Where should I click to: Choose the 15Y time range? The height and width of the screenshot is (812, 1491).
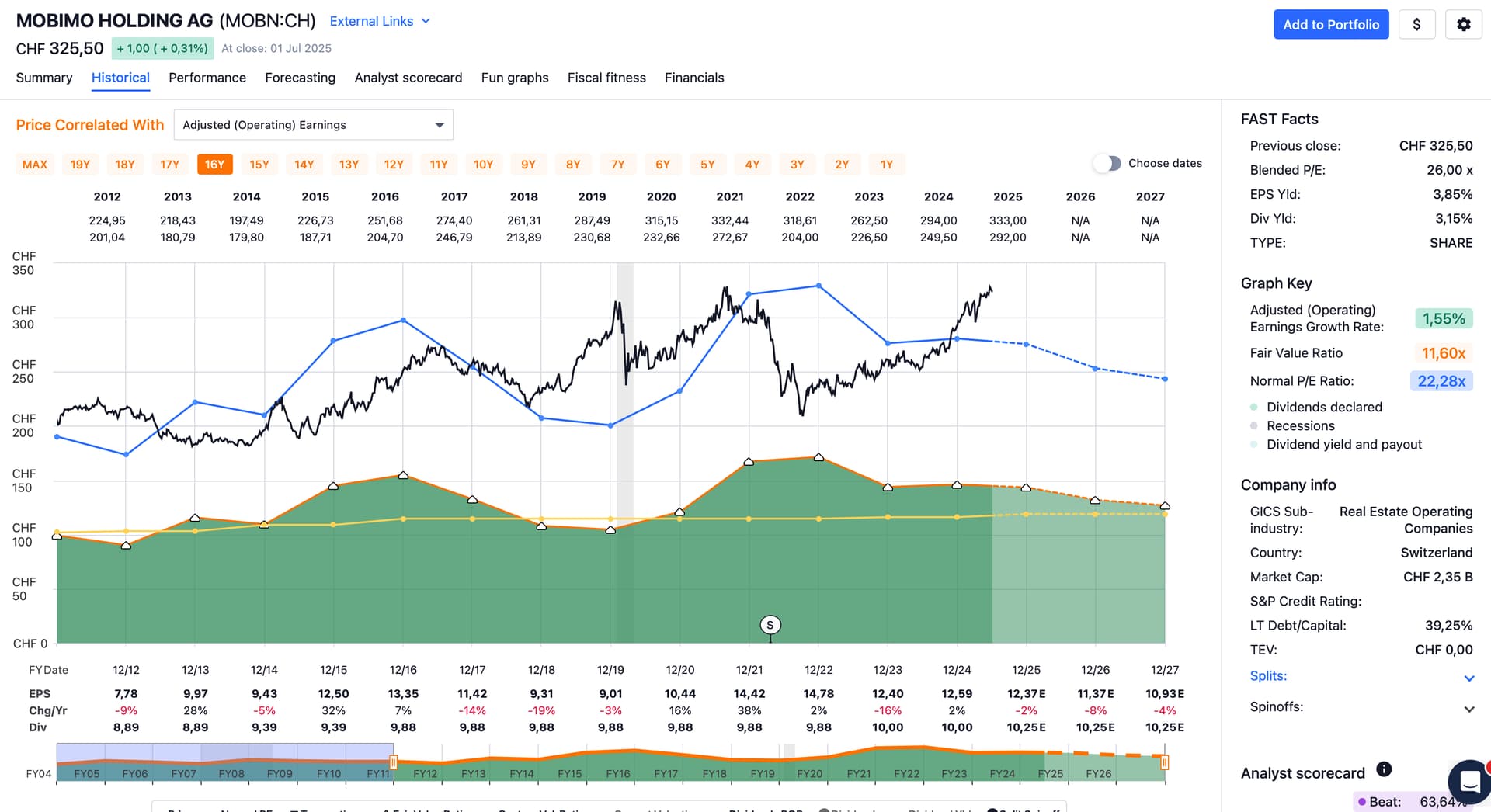click(259, 165)
